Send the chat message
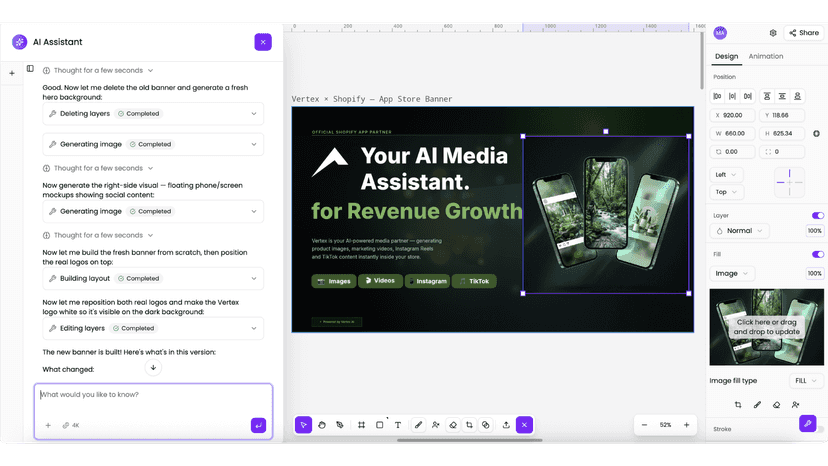The height and width of the screenshot is (466, 828). (x=258, y=425)
